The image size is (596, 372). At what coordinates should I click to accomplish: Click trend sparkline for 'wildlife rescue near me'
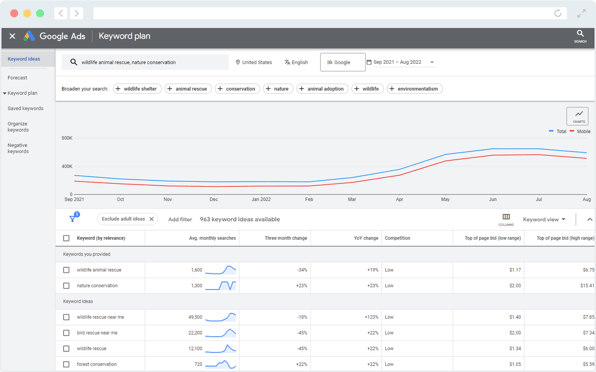220,317
